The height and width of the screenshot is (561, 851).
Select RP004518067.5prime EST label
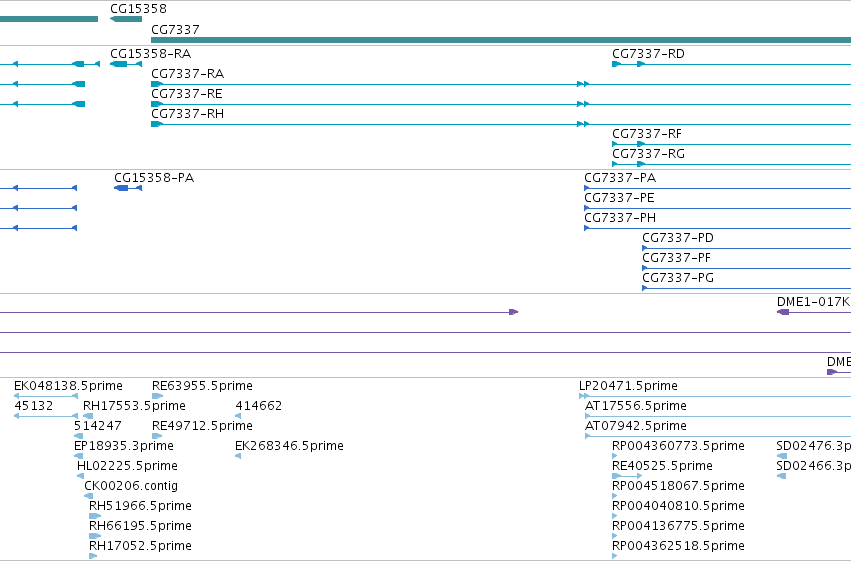pyautogui.click(x=678, y=486)
